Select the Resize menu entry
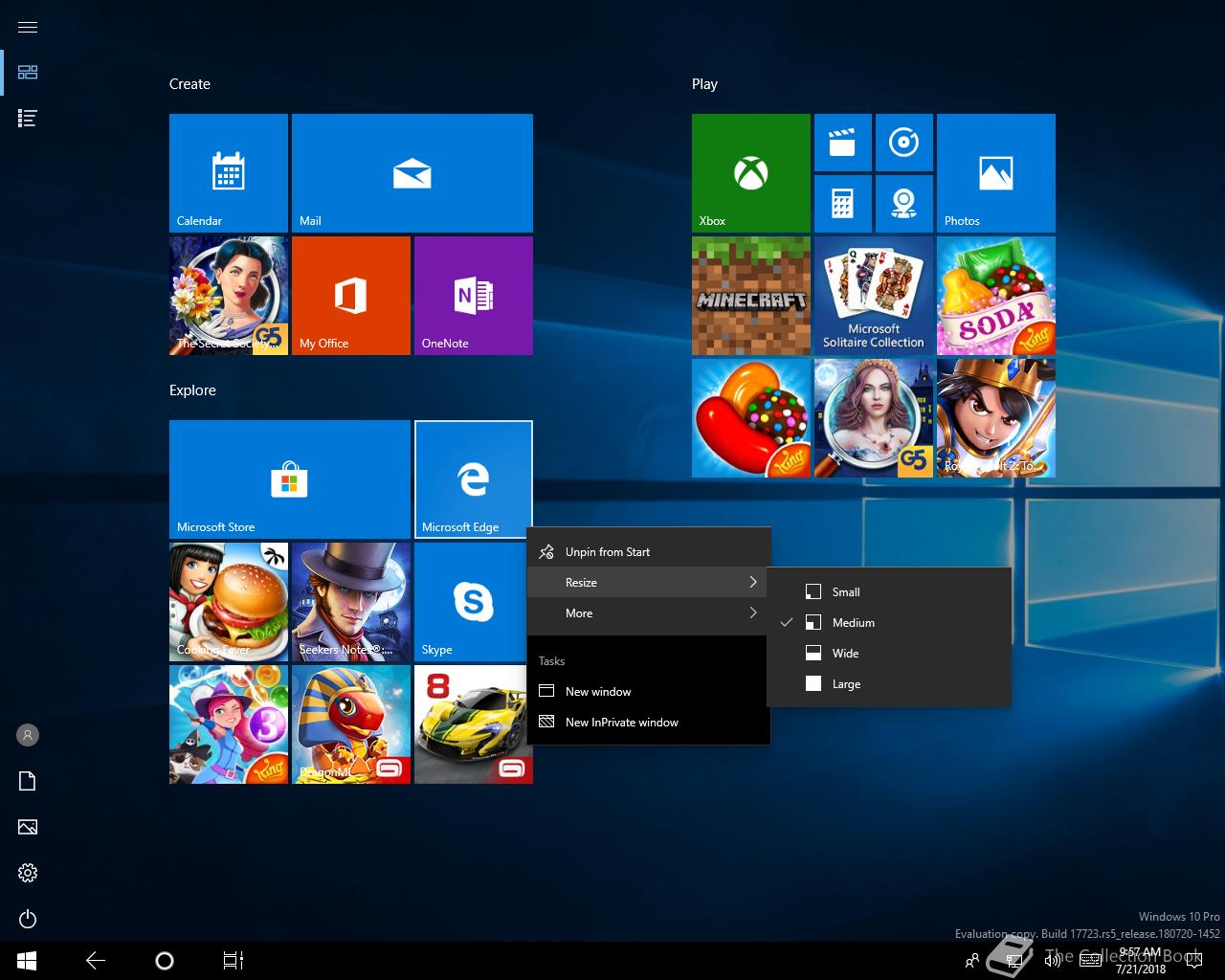This screenshot has width=1225, height=980. click(x=649, y=583)
